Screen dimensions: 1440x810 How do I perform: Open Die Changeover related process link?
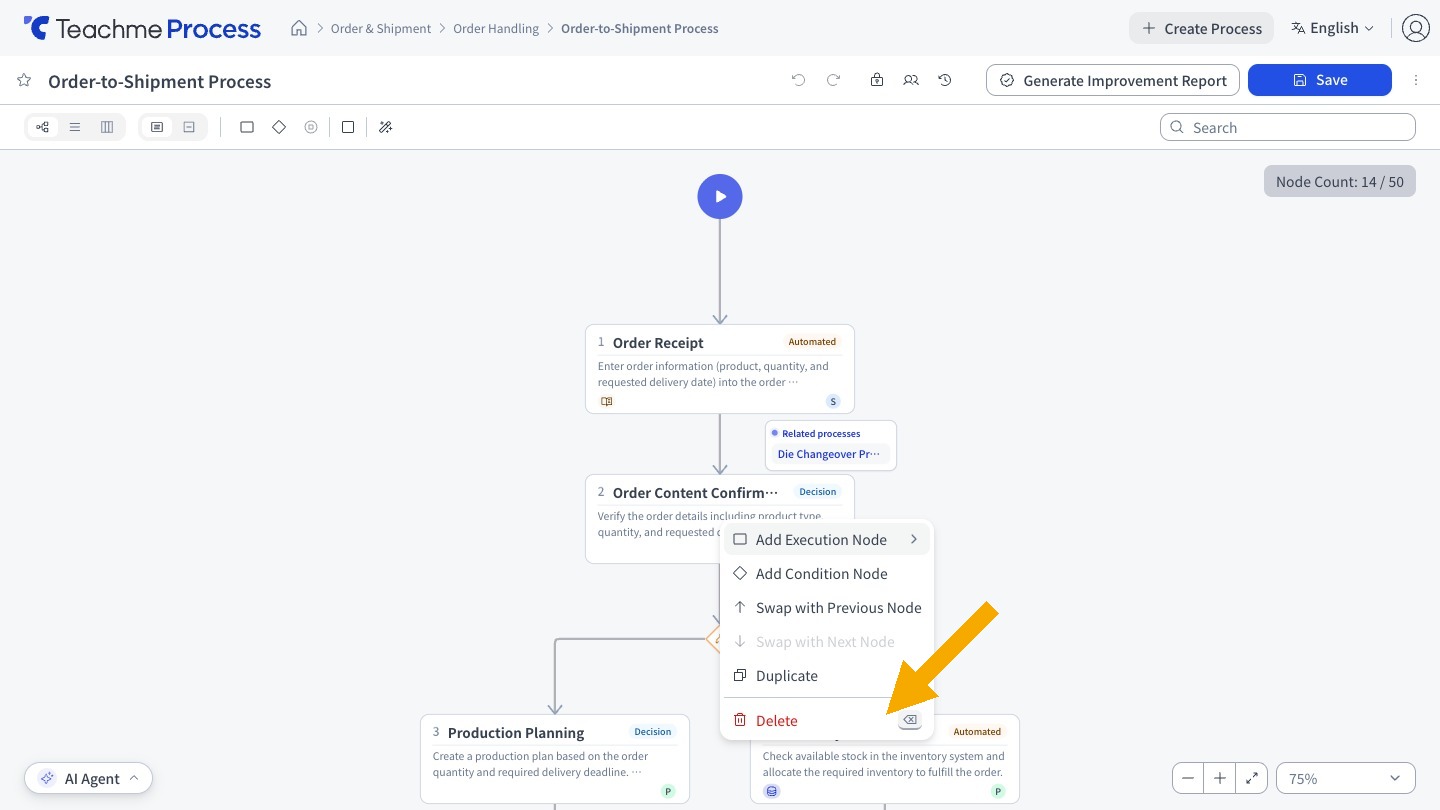pyautogui.click(x=829, y=454)
